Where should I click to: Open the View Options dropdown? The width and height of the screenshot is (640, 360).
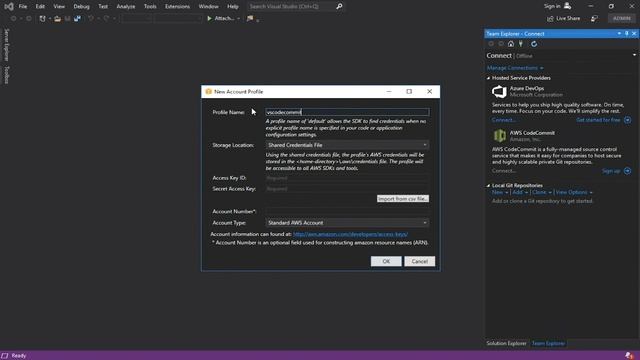point(574,192)
